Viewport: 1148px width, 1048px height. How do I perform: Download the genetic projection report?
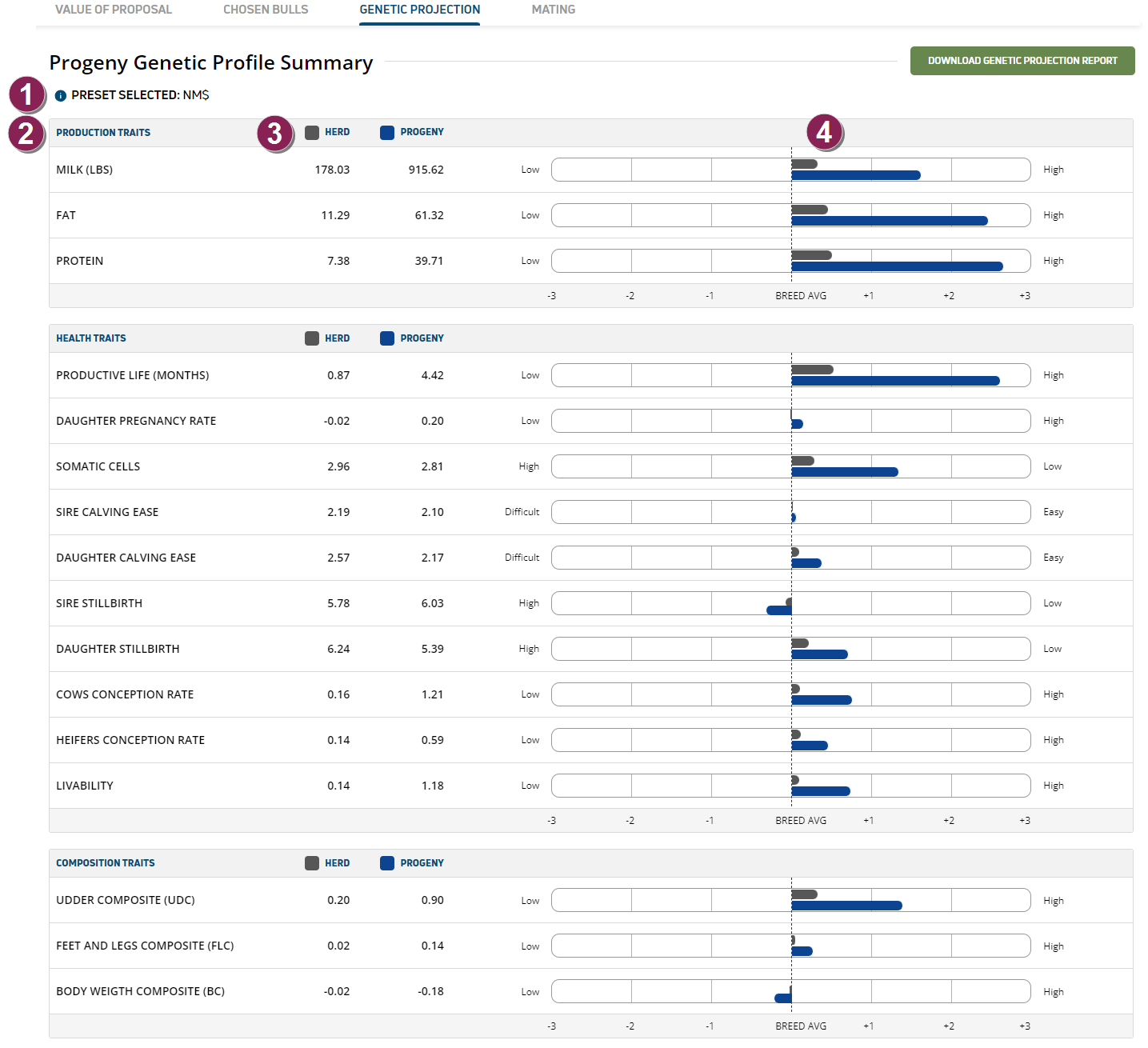1022,61
